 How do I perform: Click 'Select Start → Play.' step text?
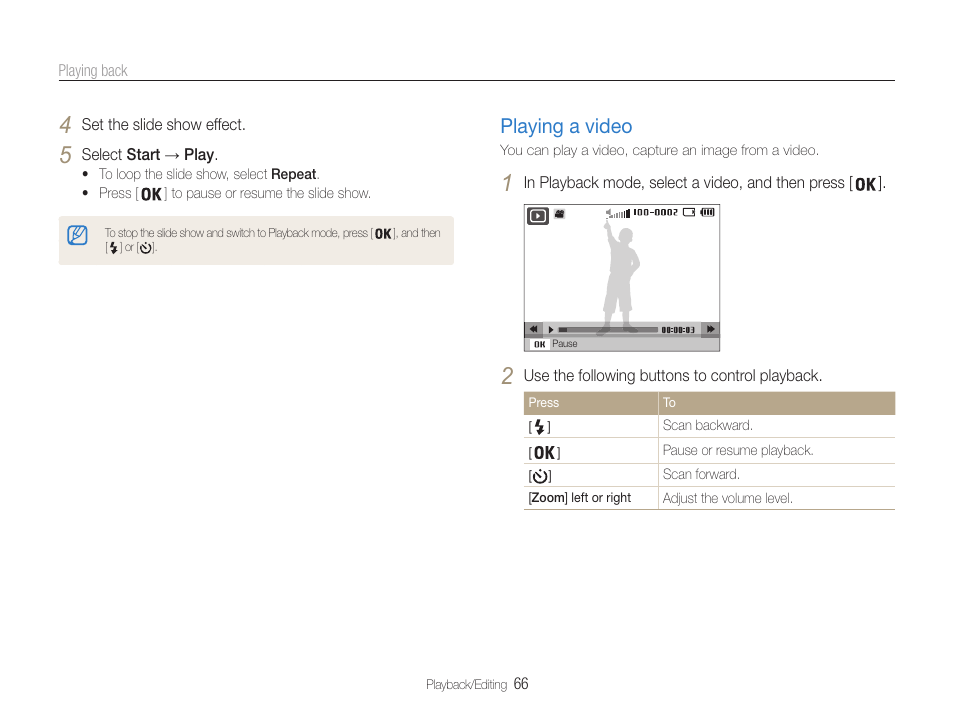(x=150, y=155)
